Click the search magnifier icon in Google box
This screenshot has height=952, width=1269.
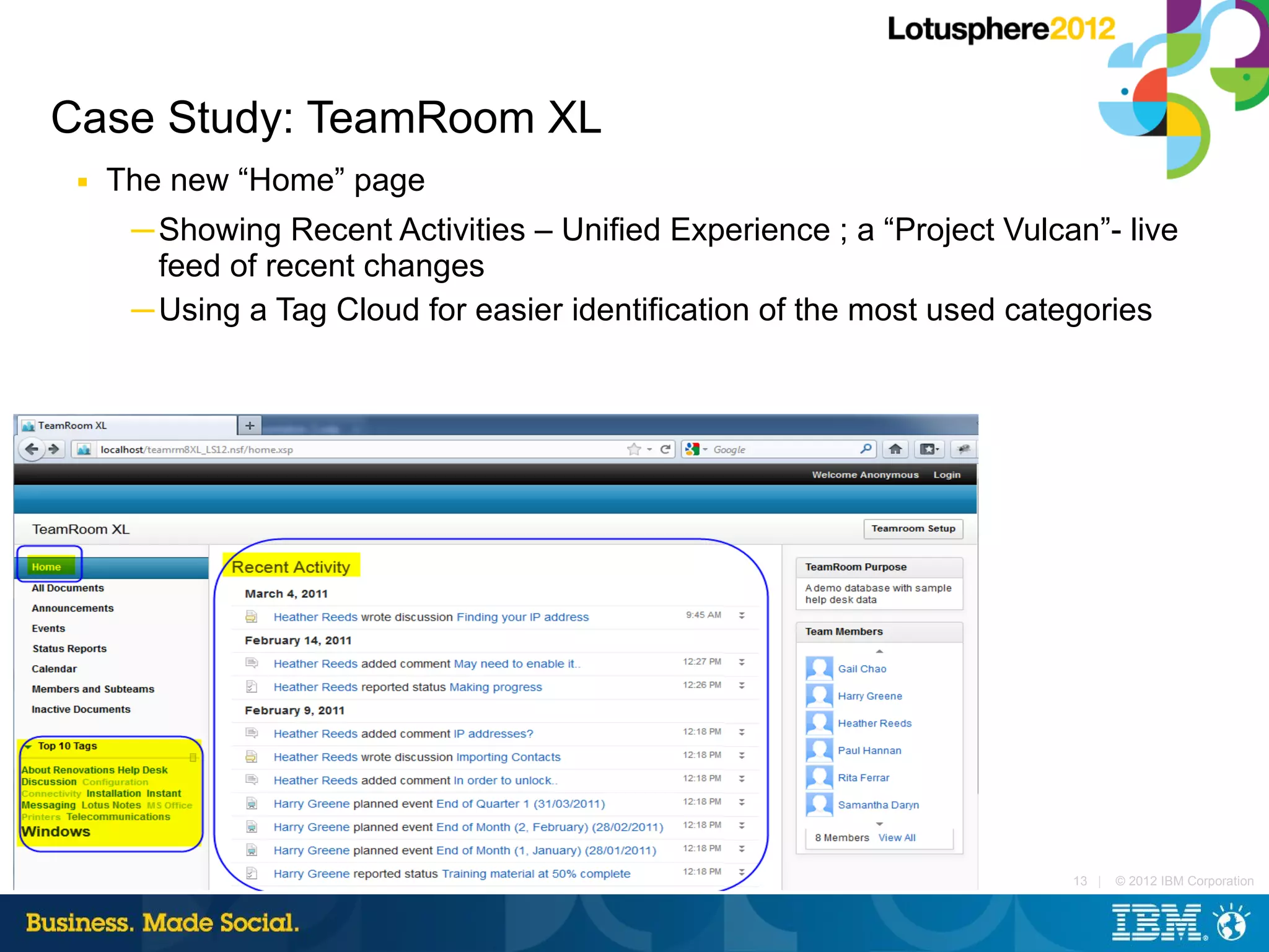[x=866, y=448]
